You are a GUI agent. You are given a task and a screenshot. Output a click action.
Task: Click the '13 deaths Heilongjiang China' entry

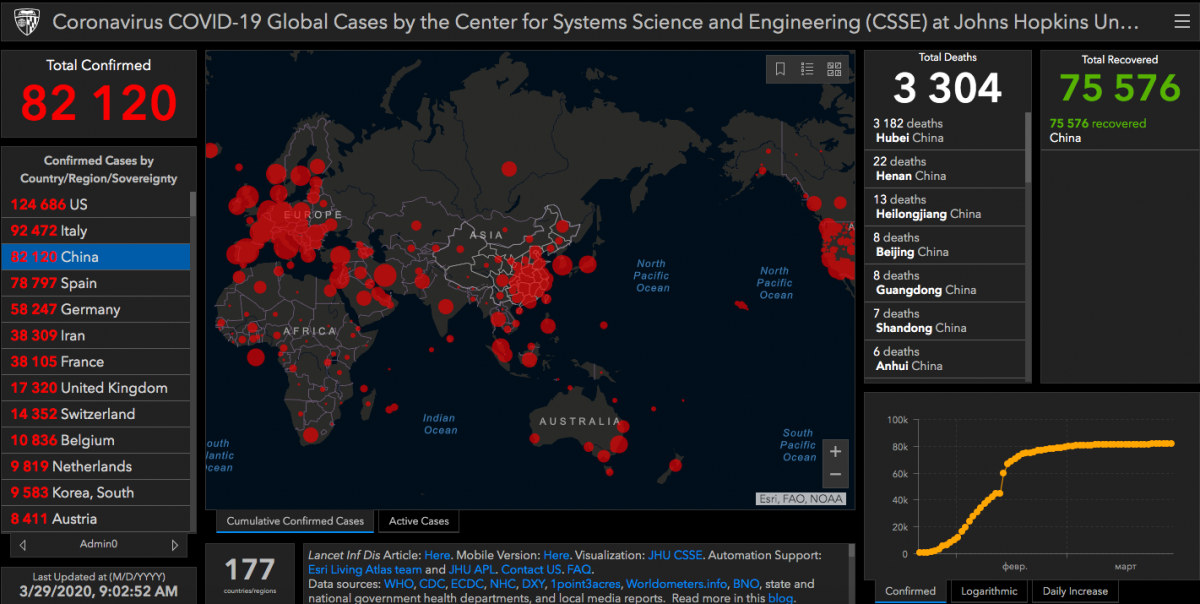[945, 207]
